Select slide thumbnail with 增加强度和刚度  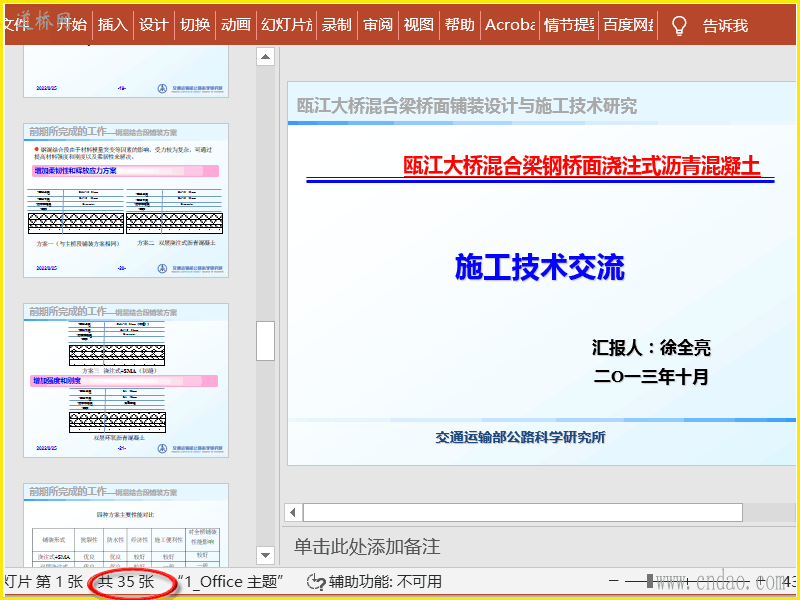click(126, 381)
